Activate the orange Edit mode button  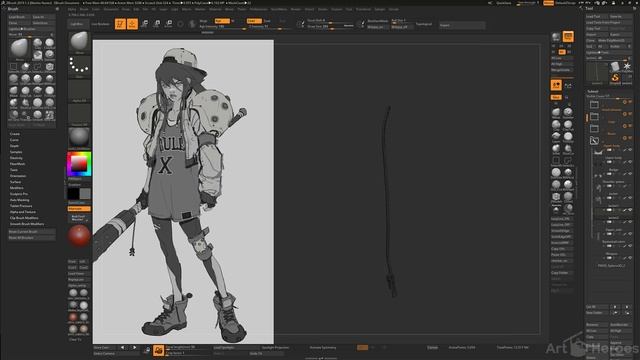pyautogui.click(x=120, y=24)
